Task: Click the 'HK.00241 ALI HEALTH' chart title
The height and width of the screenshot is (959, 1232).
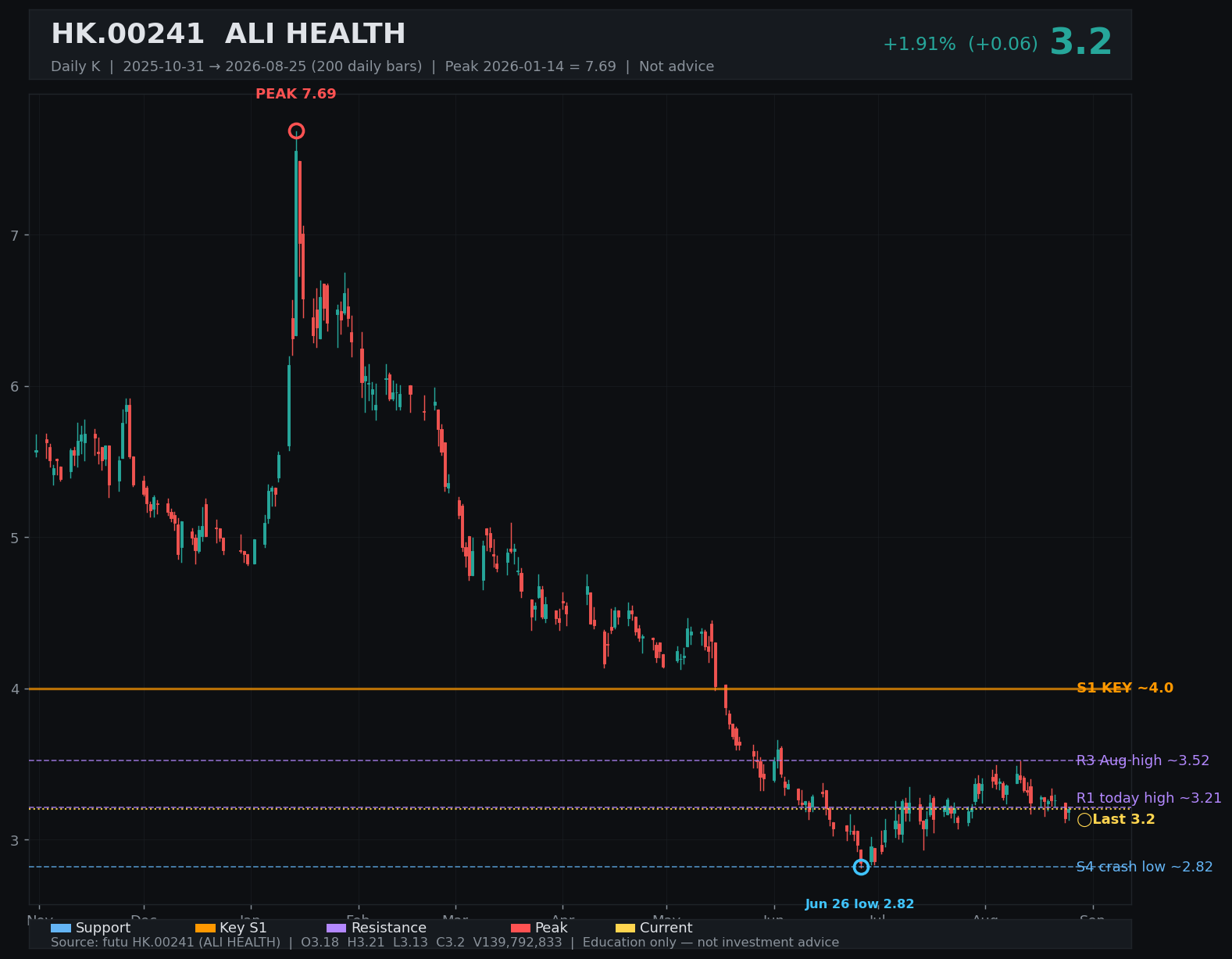Action: [x=228, y=34]
